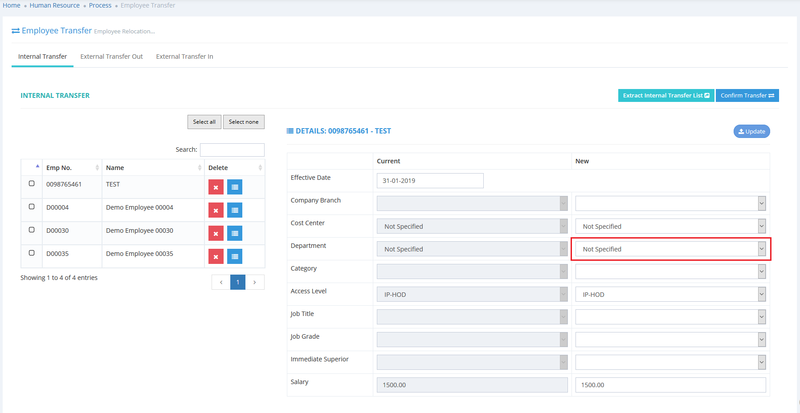Image resolution: width=800 pixels, height=413 pixels.
Task: Open the External Transfer In tab
Action: point(184,56)
